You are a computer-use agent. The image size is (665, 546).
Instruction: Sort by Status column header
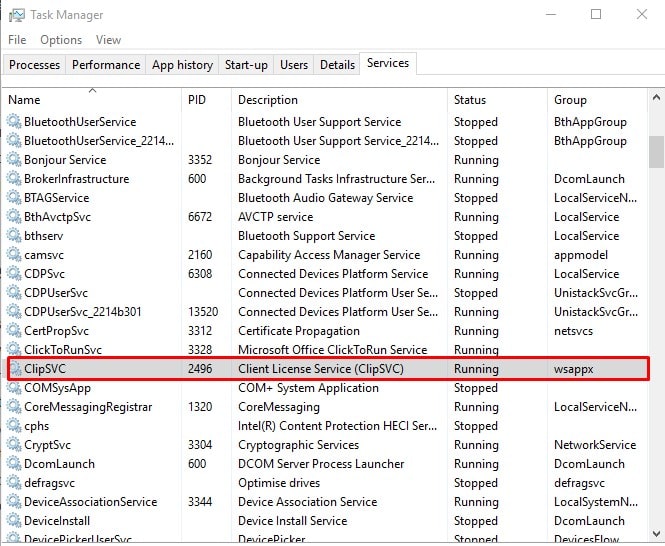[x=497, y=100]
